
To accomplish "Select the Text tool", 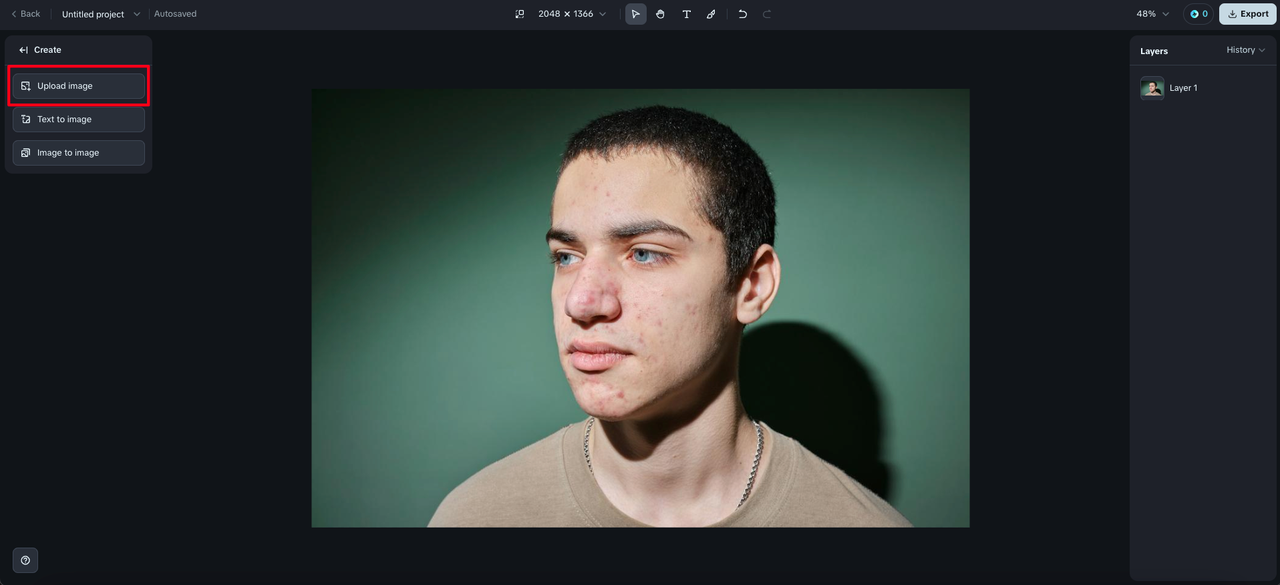I will (x=686, y=14).
